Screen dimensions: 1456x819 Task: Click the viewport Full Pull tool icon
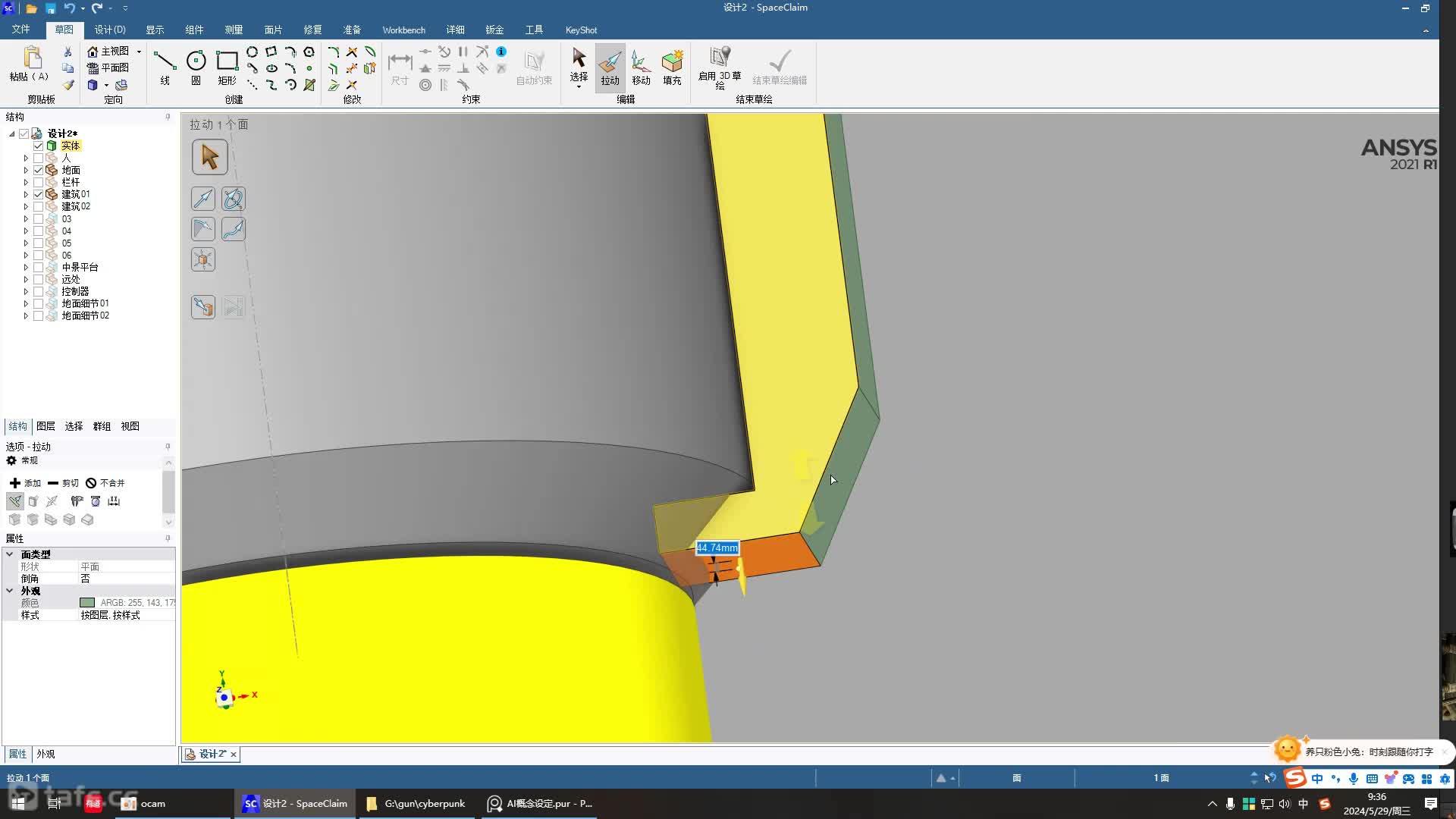(x=234, y=306)
